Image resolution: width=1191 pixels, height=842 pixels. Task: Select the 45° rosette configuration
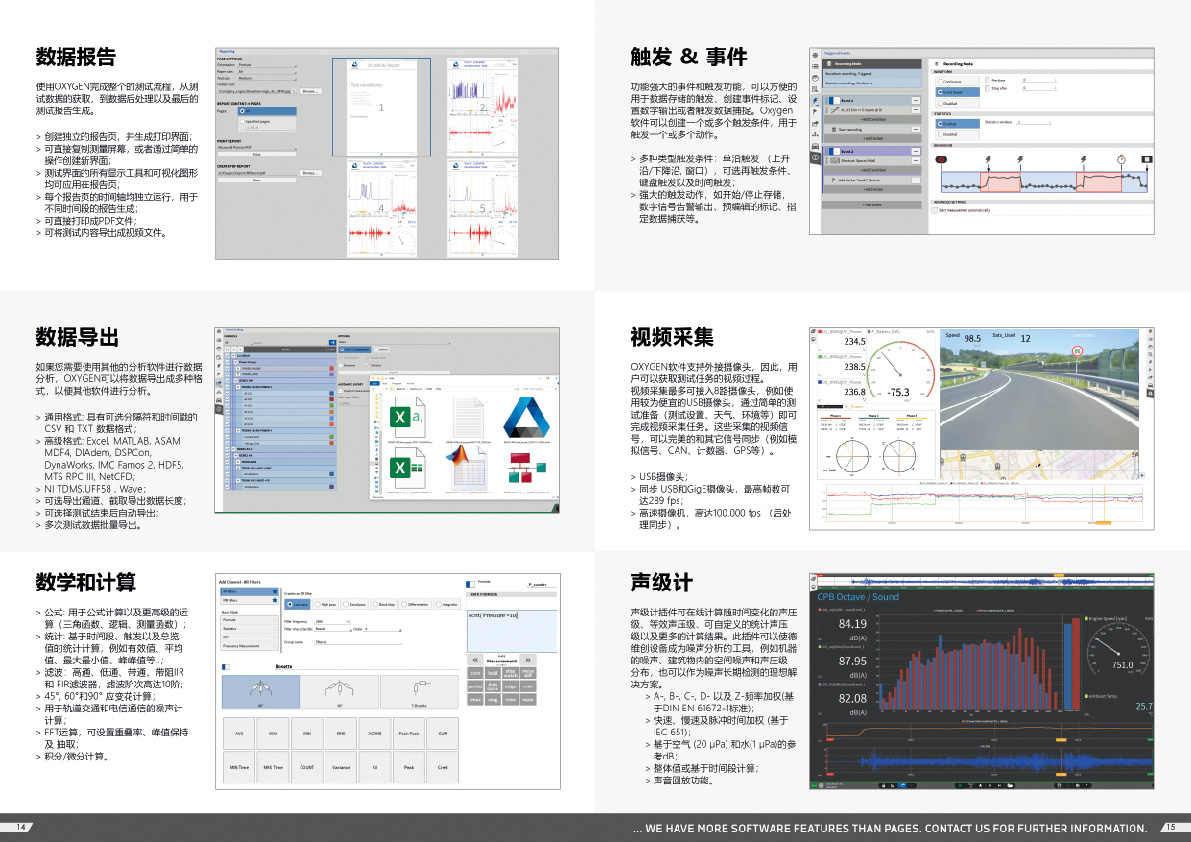pos(261,692)
